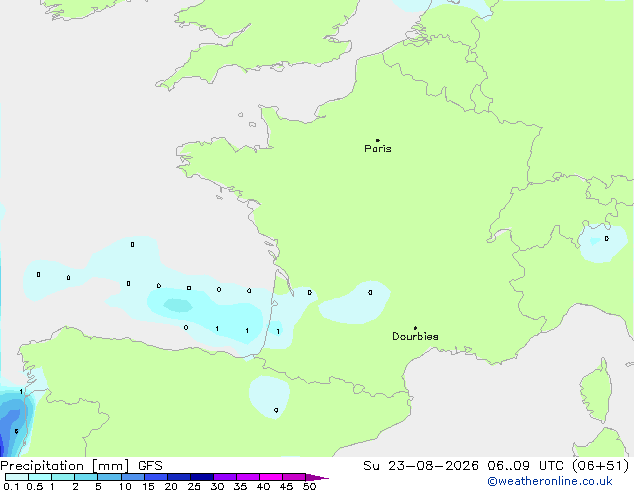The image size is (634, 490).
Task: Click the '(06+51)' forecast offset text
Action: point(600,466)
